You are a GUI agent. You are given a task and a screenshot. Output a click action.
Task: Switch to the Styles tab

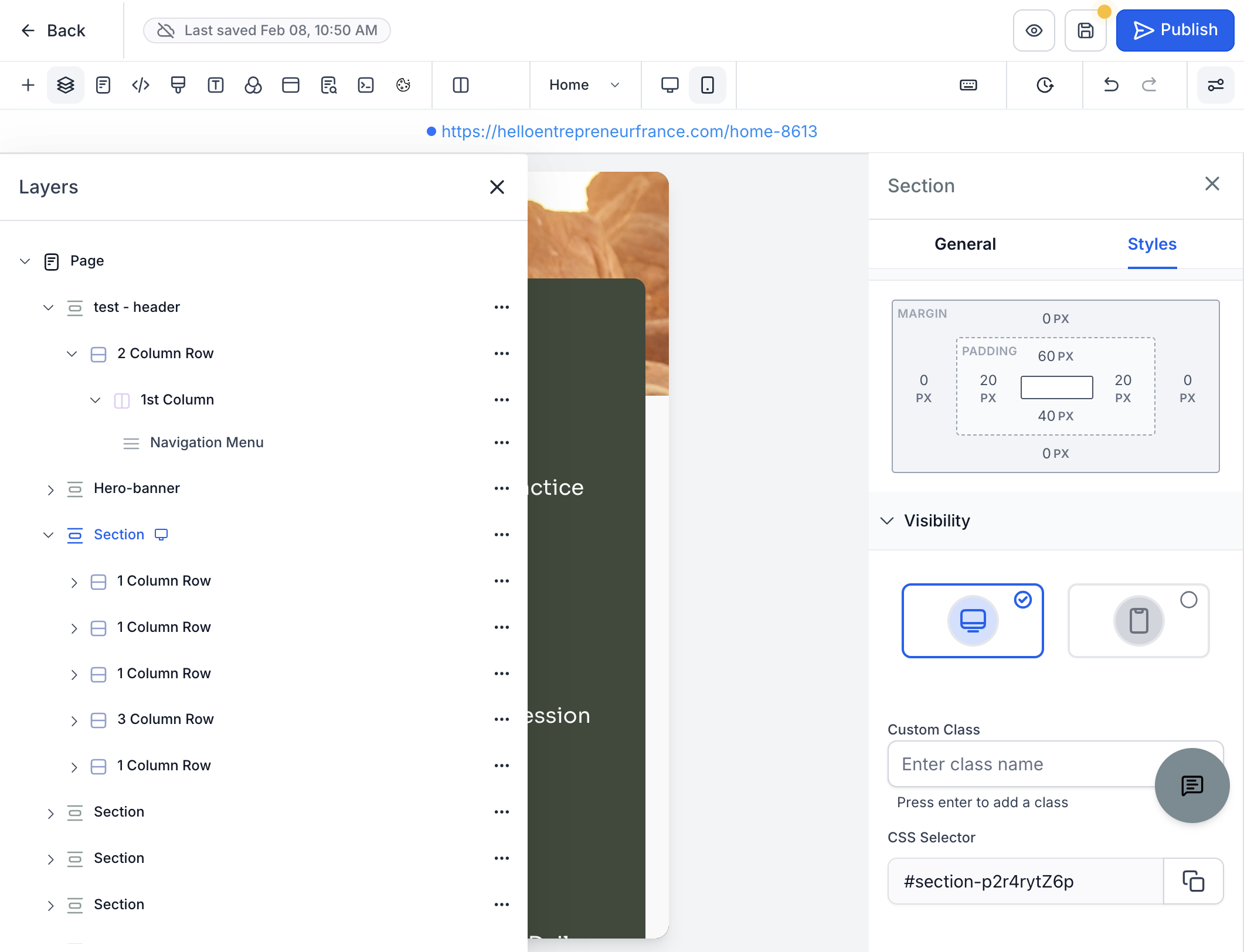click(x=1152, y=244)
